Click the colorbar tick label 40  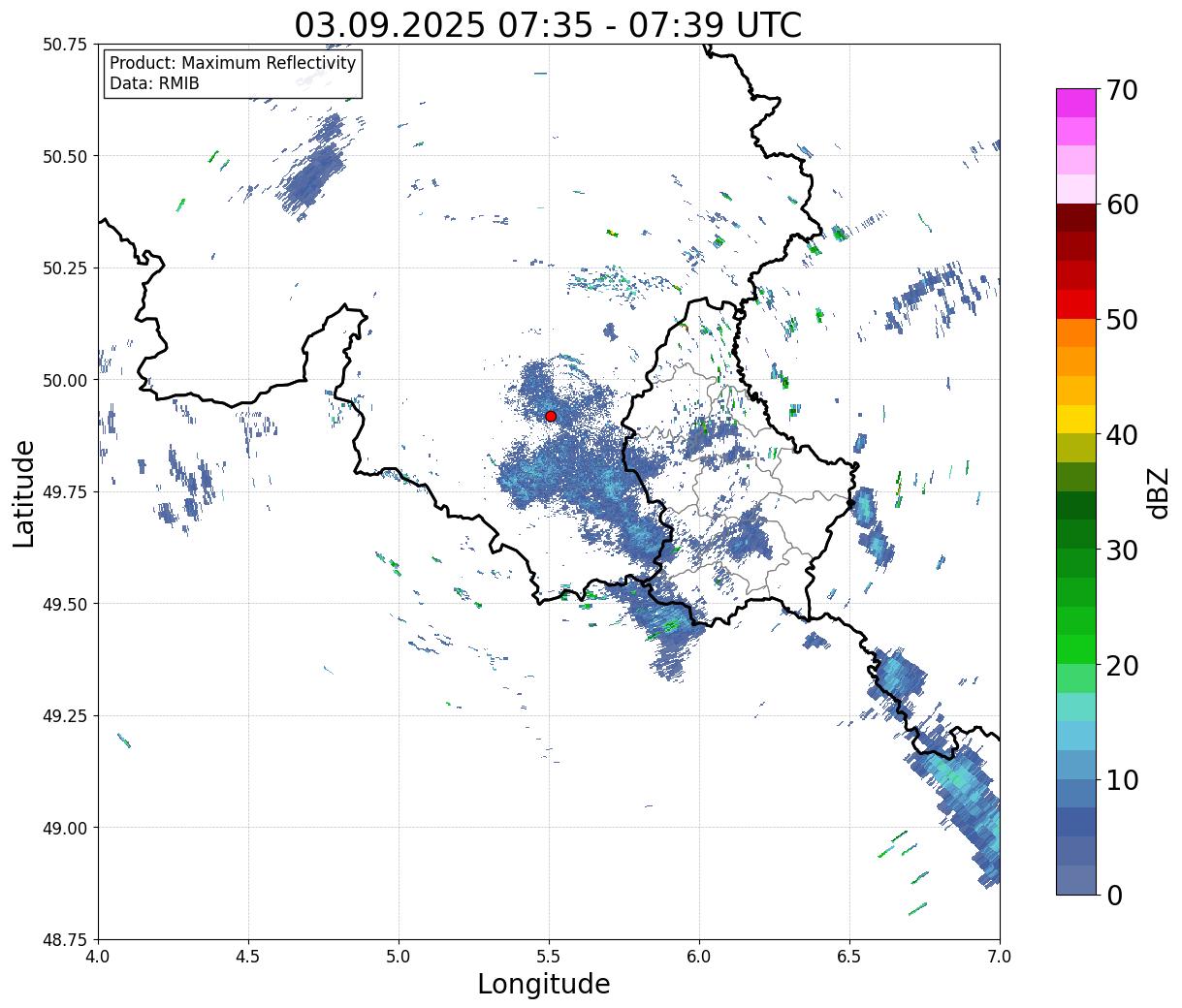pyautogui.click(x=1121, y=434)
